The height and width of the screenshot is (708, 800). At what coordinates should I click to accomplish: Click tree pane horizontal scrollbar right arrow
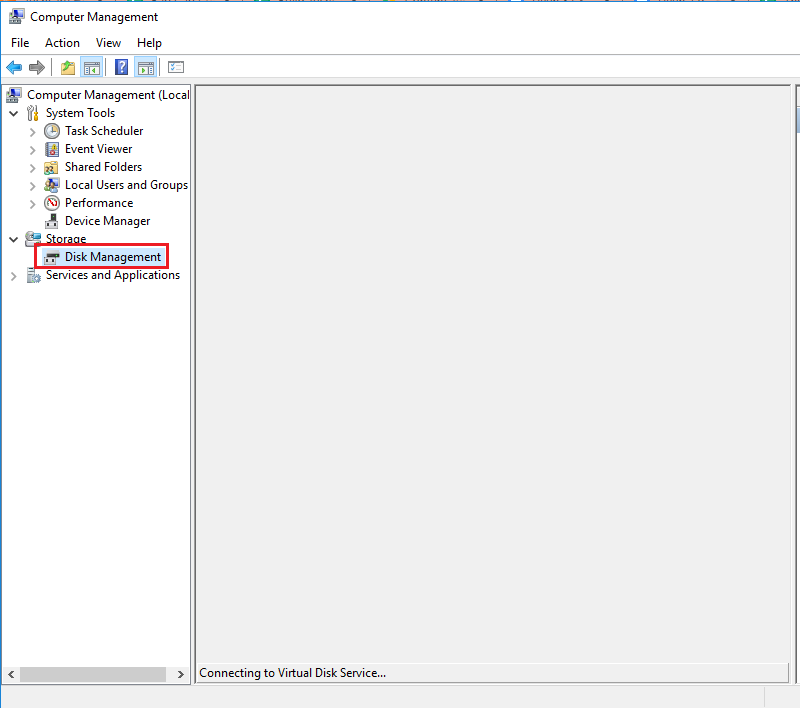point(181,675)
